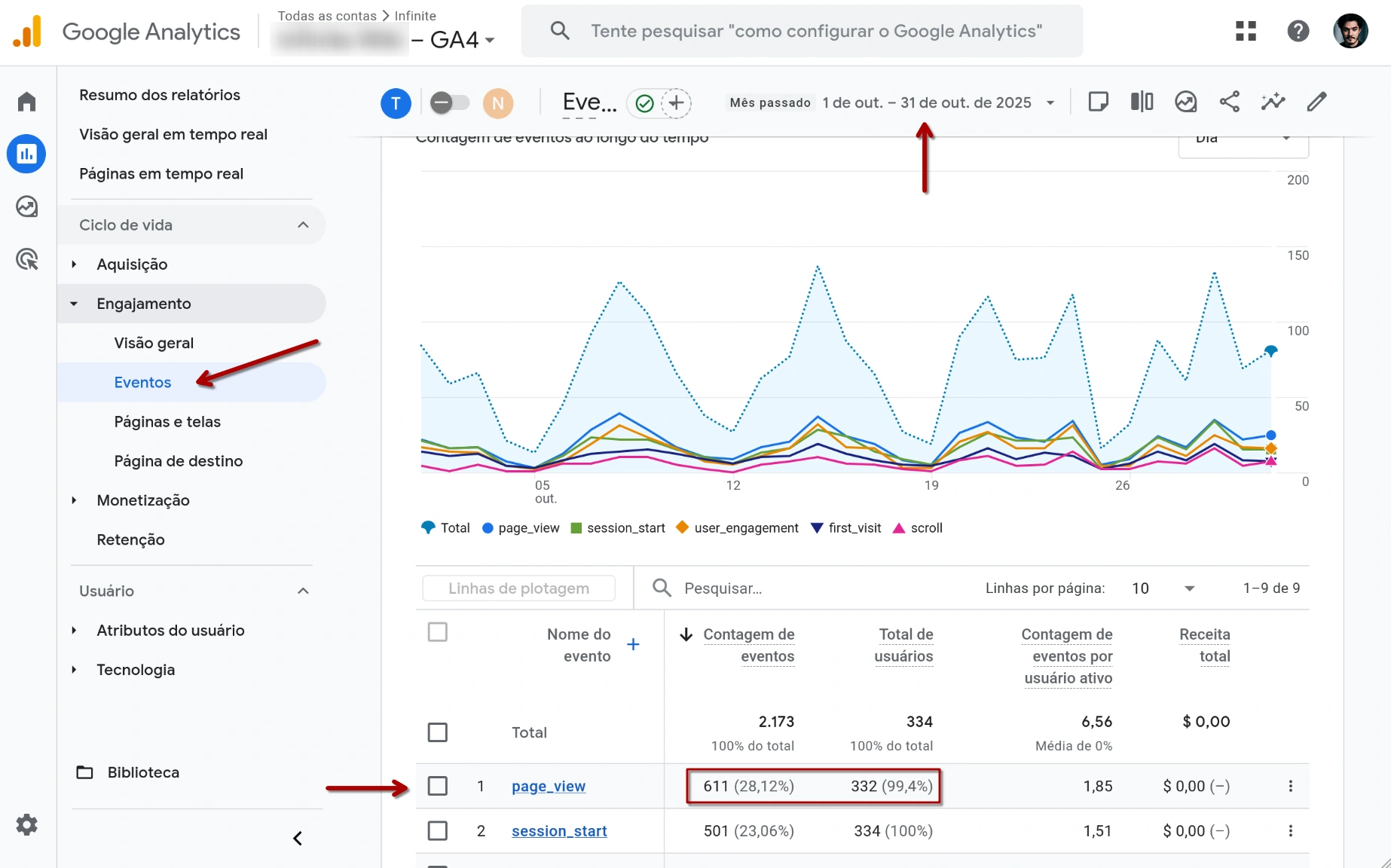Switch to Páginas e telas report
The height and width of the screenshot is (868, 1391).
pyautogui.click(x=167, y=421)
